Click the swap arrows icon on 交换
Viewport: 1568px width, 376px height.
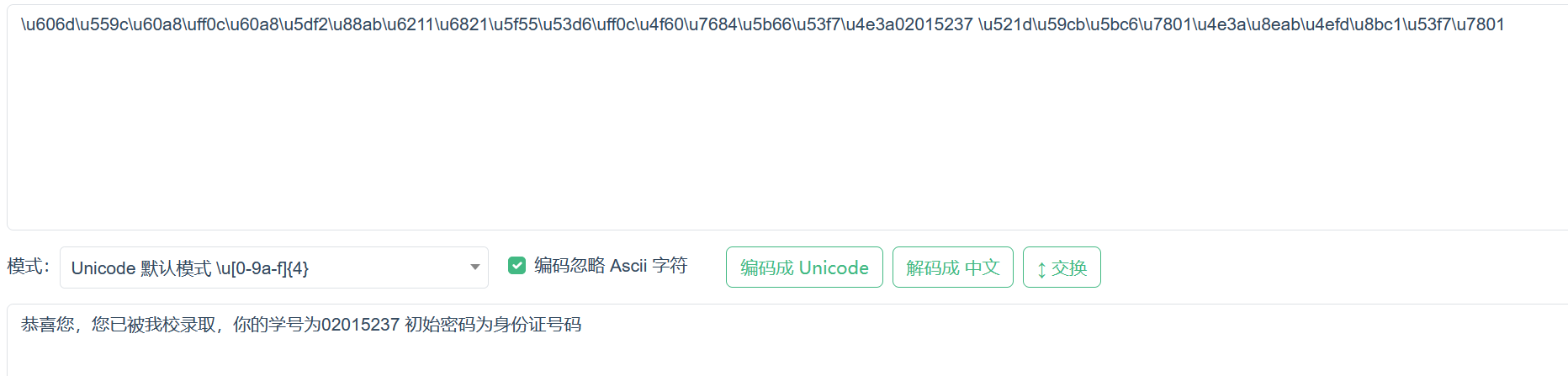[1041, 269]
